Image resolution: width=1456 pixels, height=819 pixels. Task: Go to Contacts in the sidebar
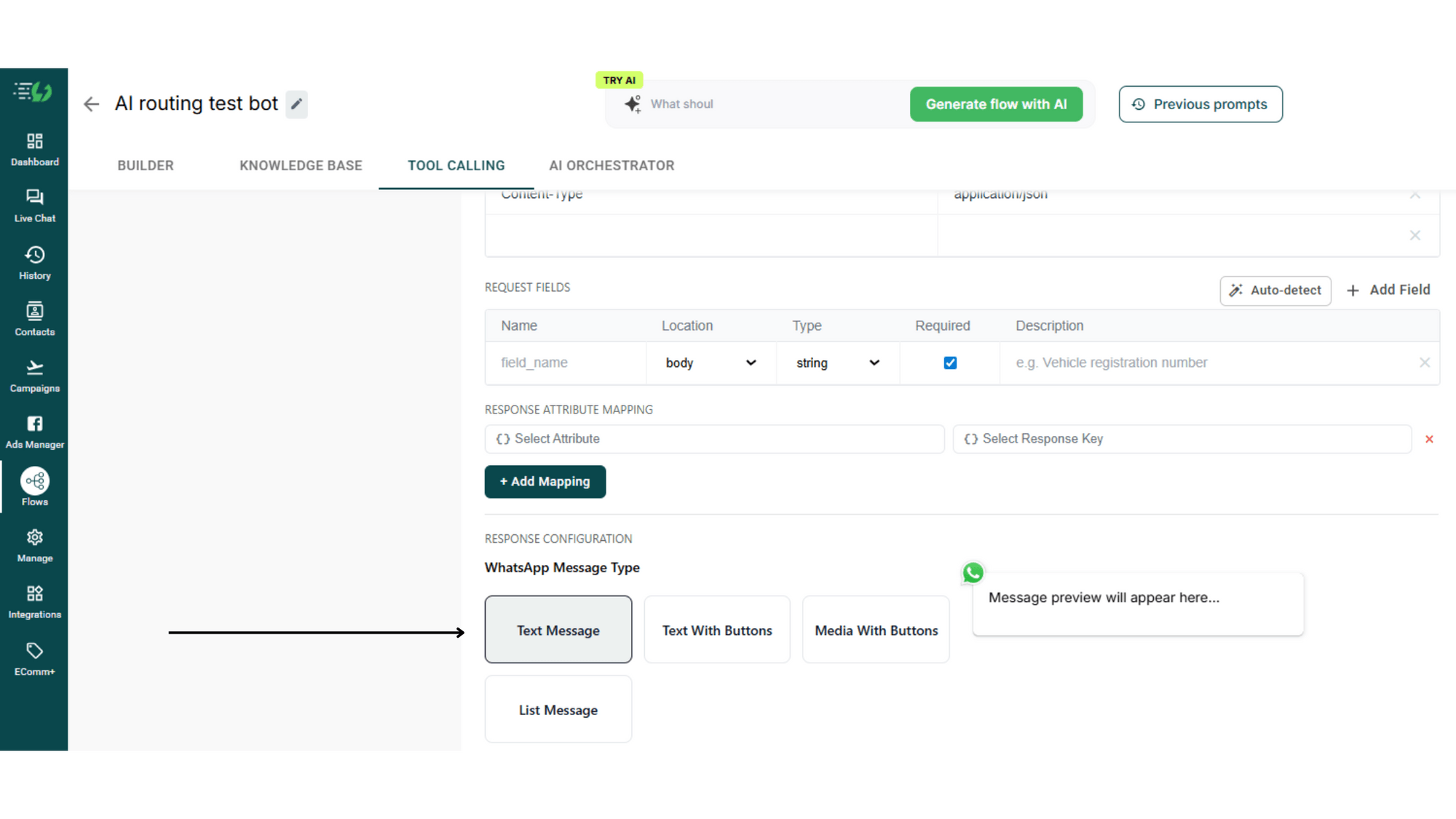click(x=34, y=312)
